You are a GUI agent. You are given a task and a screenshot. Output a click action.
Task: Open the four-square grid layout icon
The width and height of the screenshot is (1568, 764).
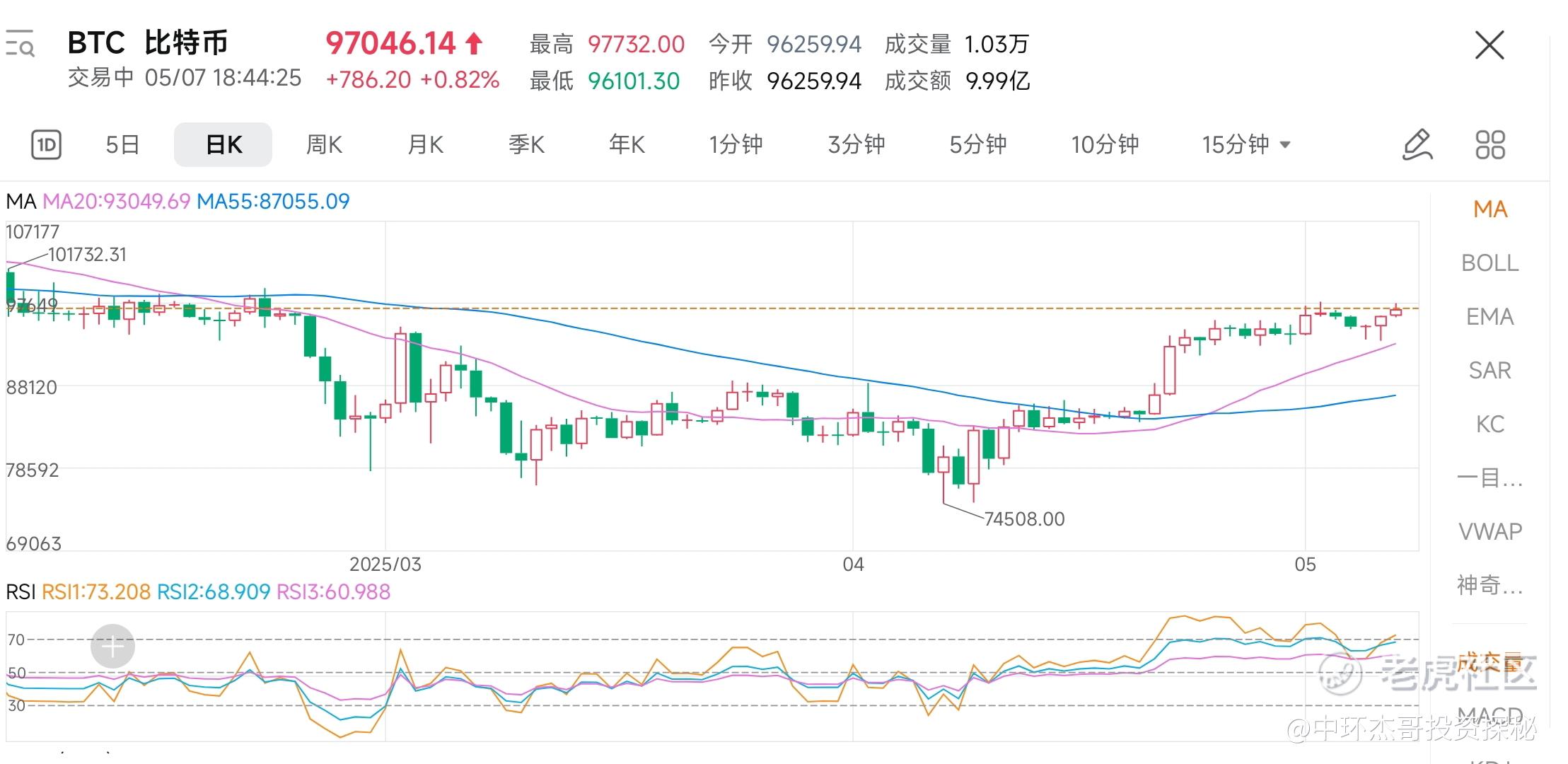click(1490, 145)
